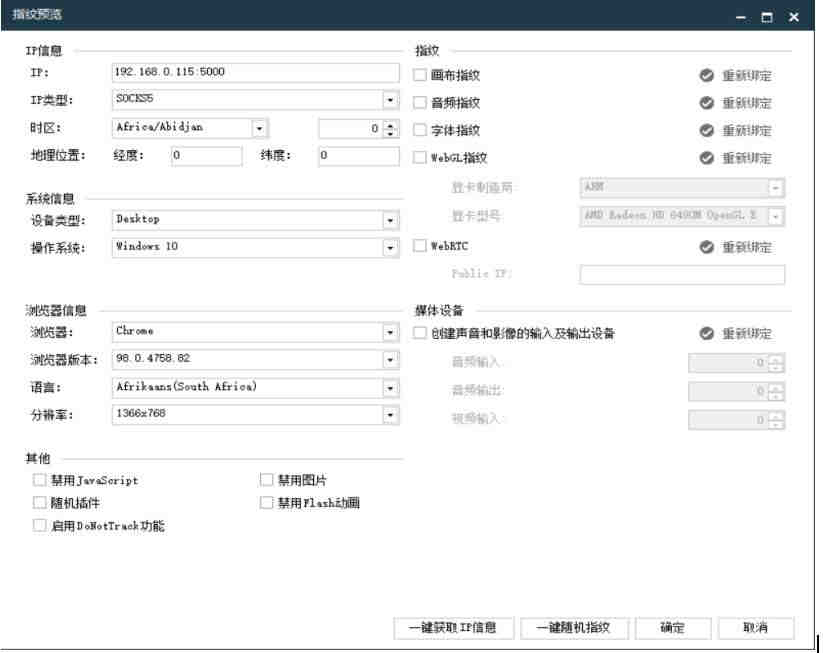Enable the 音频指纹 checkbox
This screenshot has width=823, height=653.
tap(419, 102)
